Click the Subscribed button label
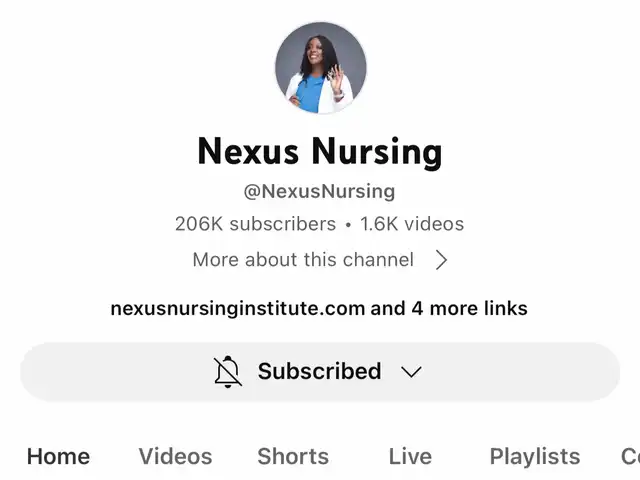Image resolution: width=640 pixels, height=480 pixels. click(x=320, y=371)
